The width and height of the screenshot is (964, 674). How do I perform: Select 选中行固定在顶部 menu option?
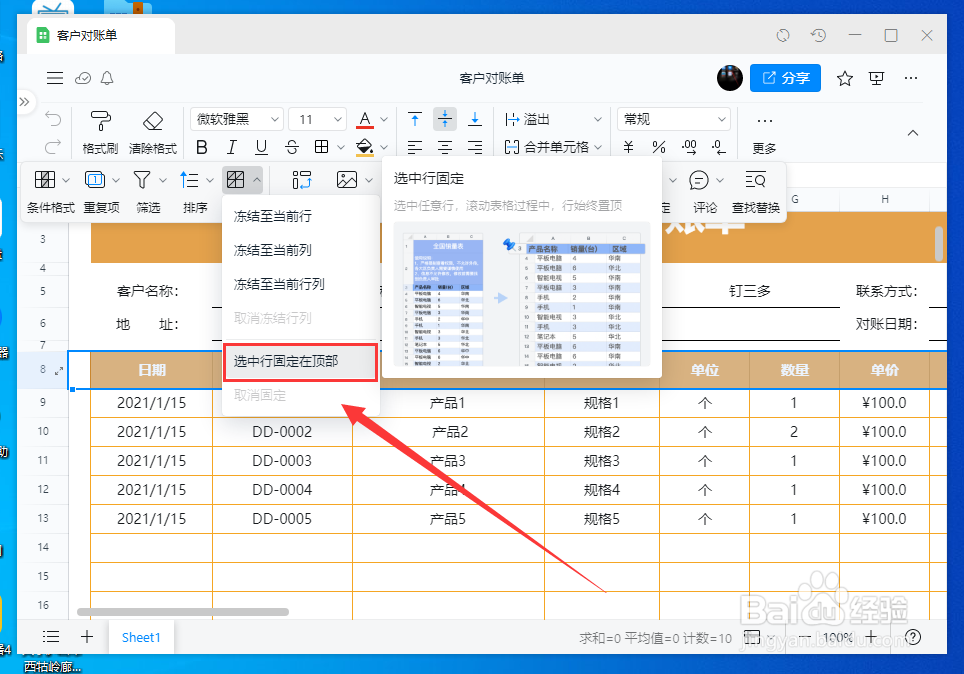point(301,362)
